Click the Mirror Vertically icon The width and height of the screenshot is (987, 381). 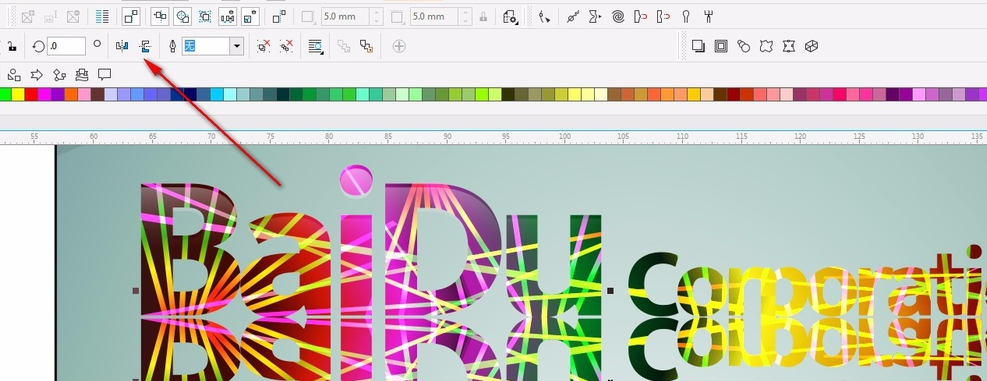click(145, 46)
